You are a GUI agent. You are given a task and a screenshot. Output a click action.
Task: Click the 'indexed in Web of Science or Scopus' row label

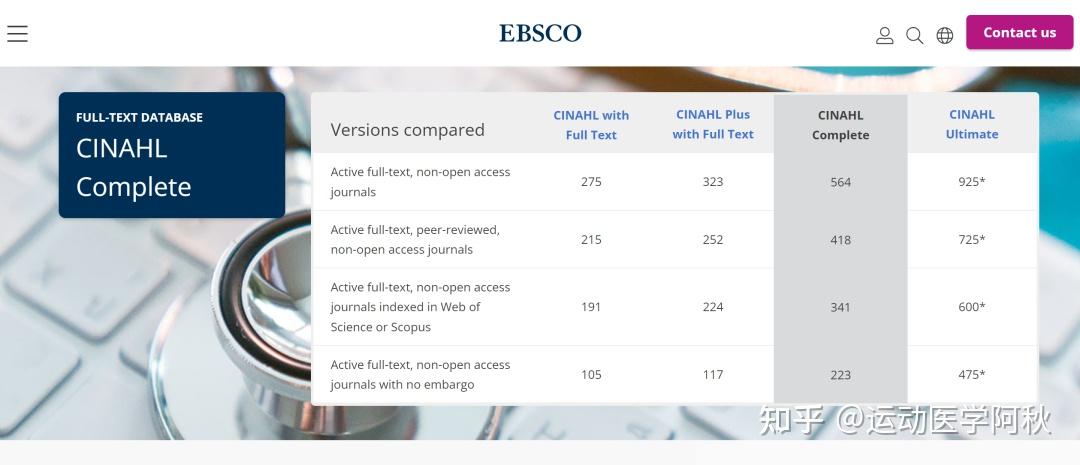(x=420, y=307)
